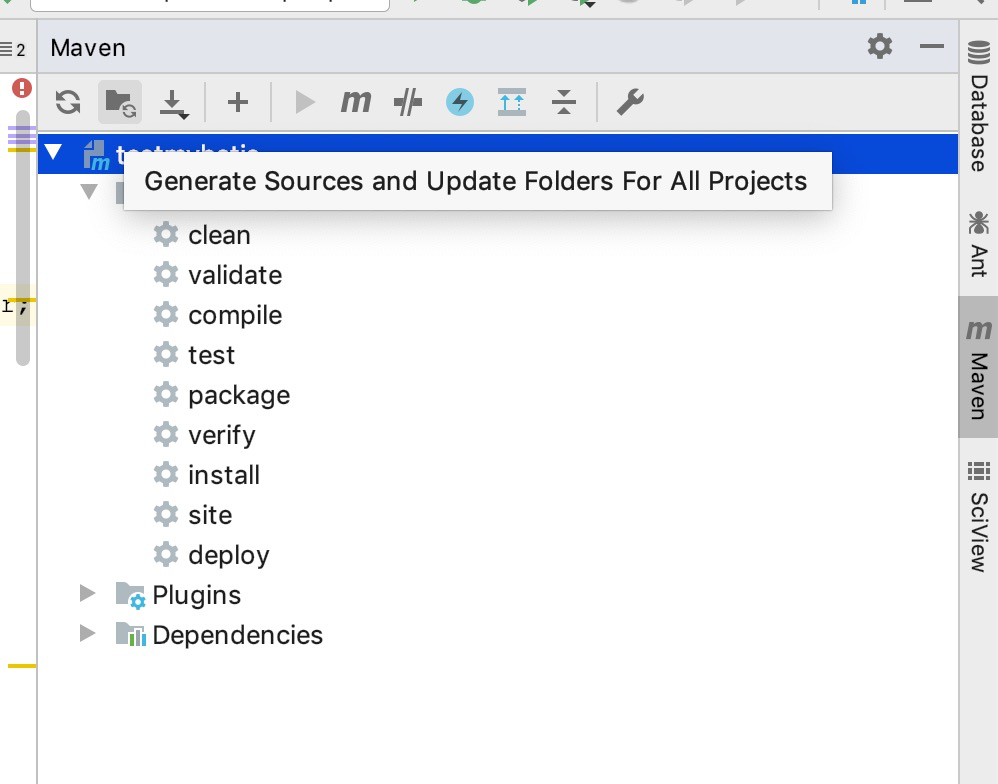Collapse the root Maven project node
Screen dimensions: 998x784
53,154
